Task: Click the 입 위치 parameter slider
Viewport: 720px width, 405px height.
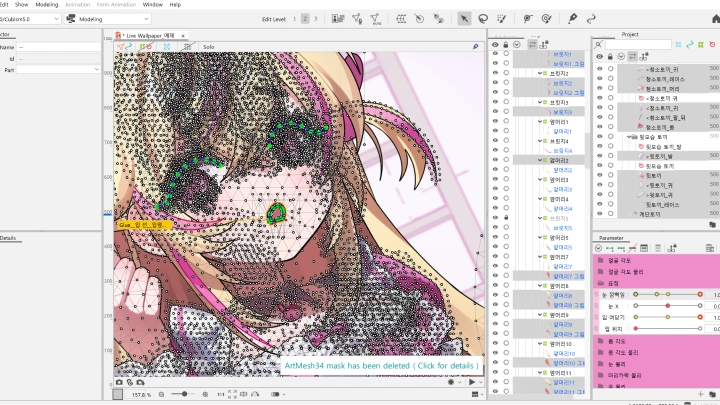Action: tap(668, 328)
